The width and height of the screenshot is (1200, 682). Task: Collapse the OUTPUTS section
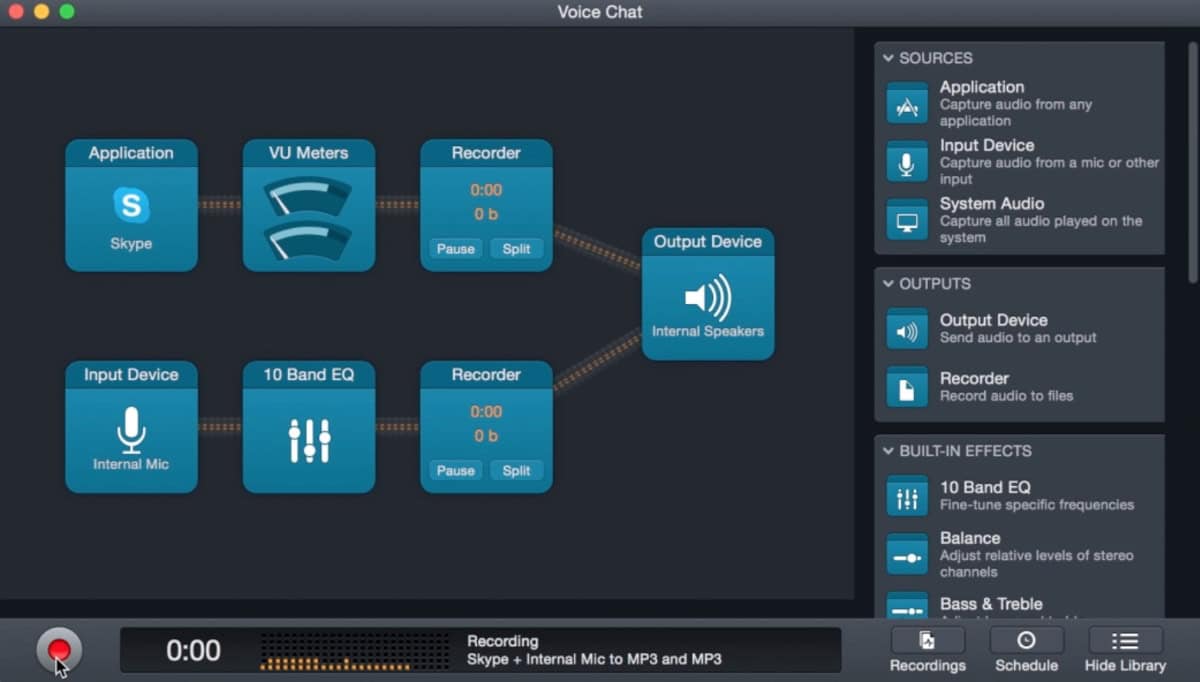(888, 284)
